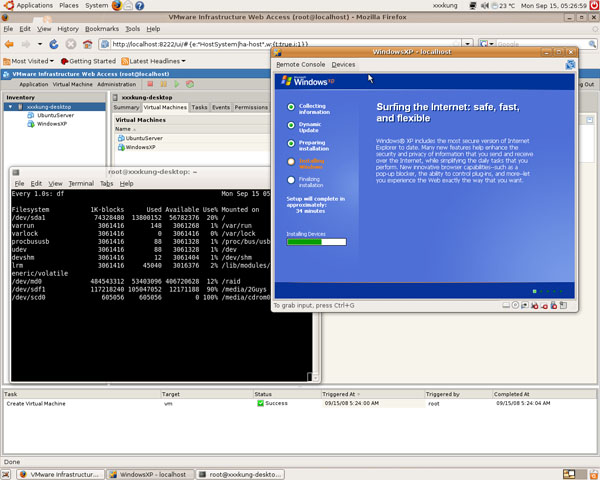Open the Most Visited bookmarks dropdown
This screenshot has height=480, width=600.
[x=28, y=61]
